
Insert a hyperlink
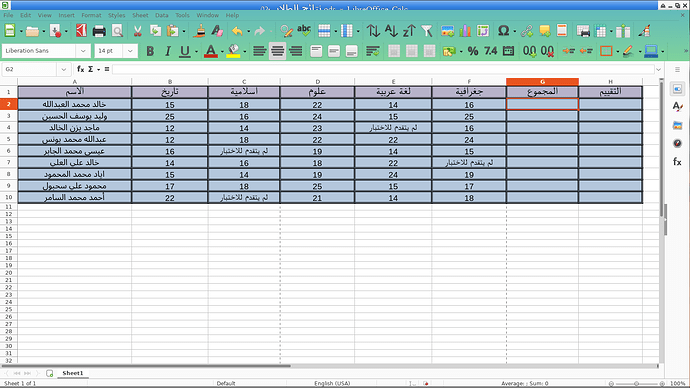(x=527, y=31)
